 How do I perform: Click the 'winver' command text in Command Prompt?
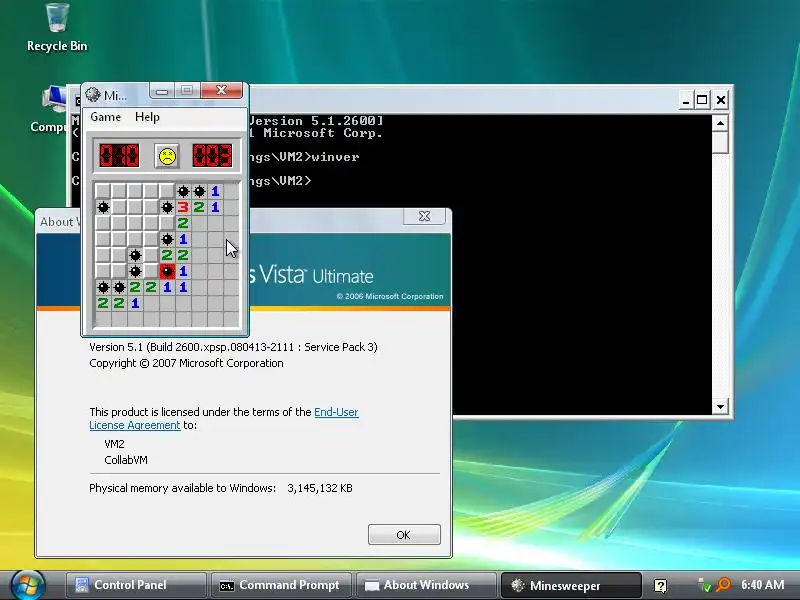[x=335, y=157]
